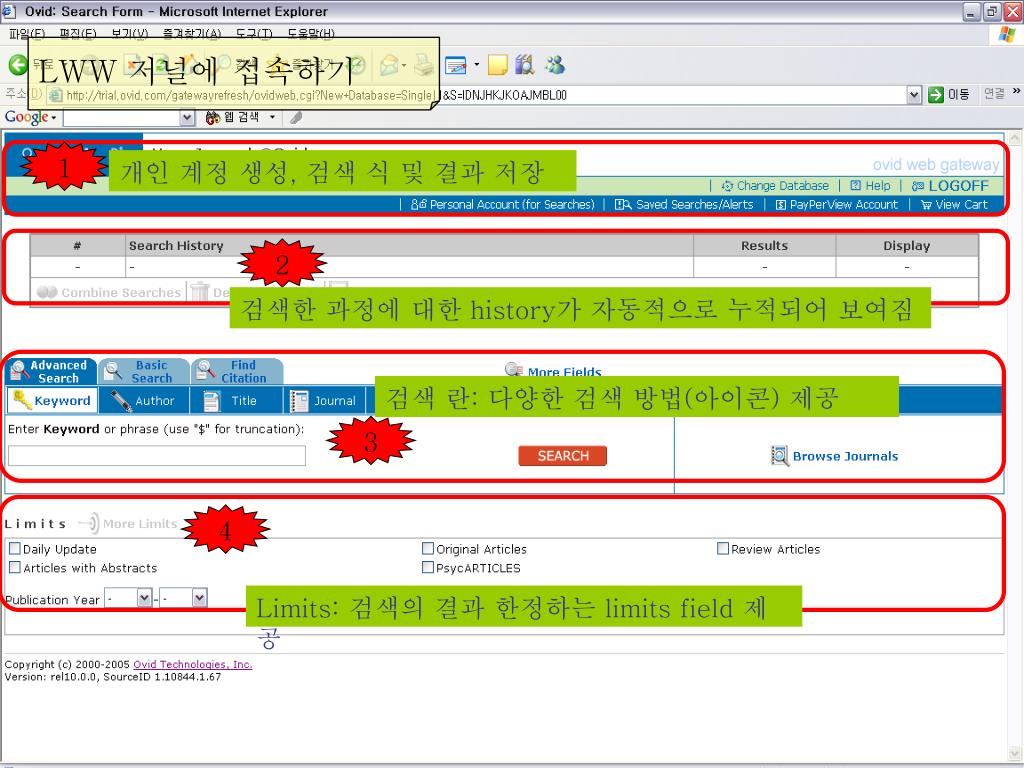Select the Title search option
Screen dimensions: 1024x768
pos(236,400)
